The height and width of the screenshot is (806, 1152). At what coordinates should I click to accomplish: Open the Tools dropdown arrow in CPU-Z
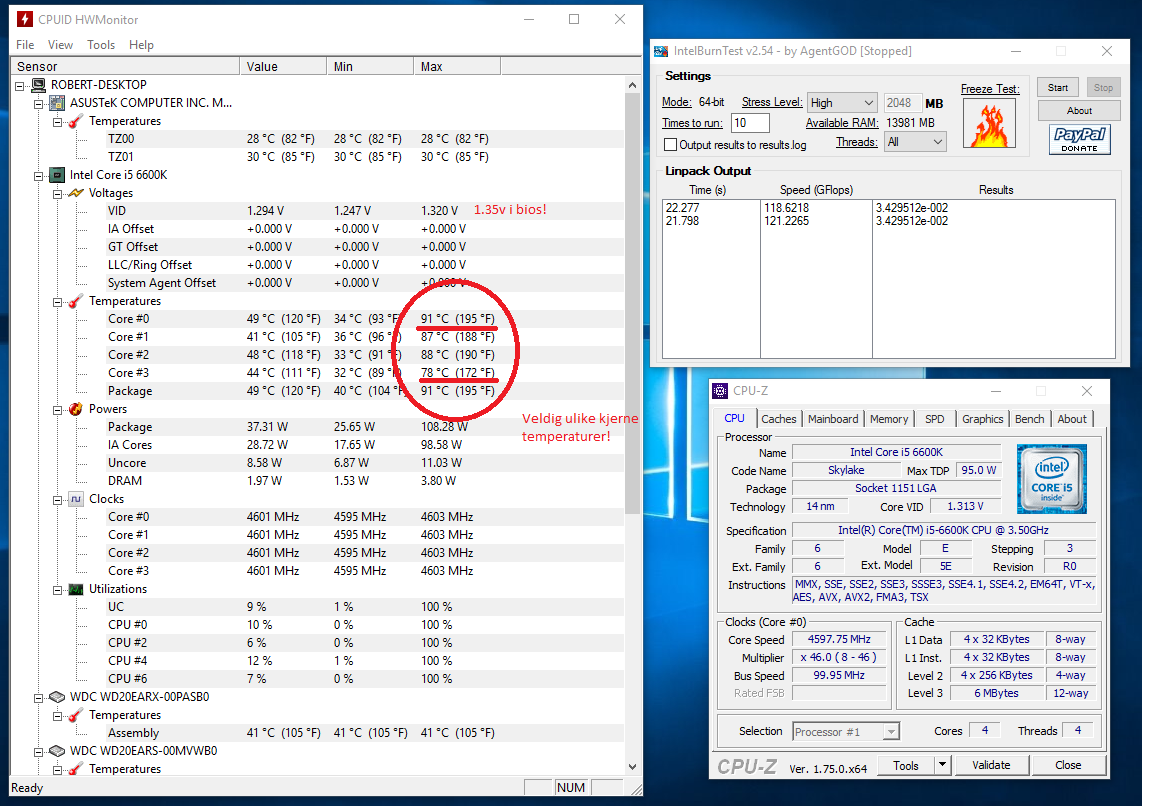pos(942,765)
